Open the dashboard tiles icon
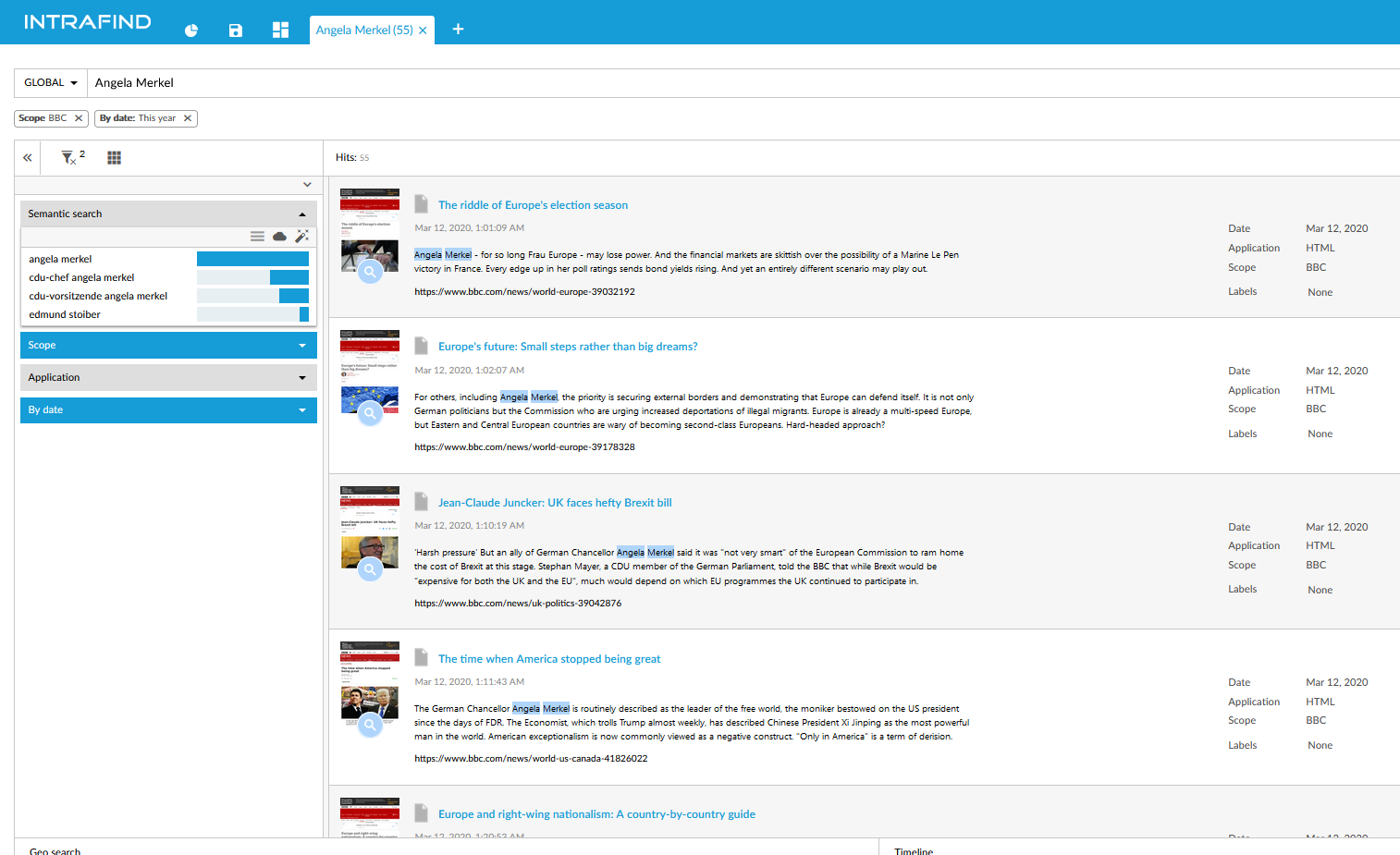The width and height of the screenshot is (1400, 855). pyautogui.click(x=281, y=30)
